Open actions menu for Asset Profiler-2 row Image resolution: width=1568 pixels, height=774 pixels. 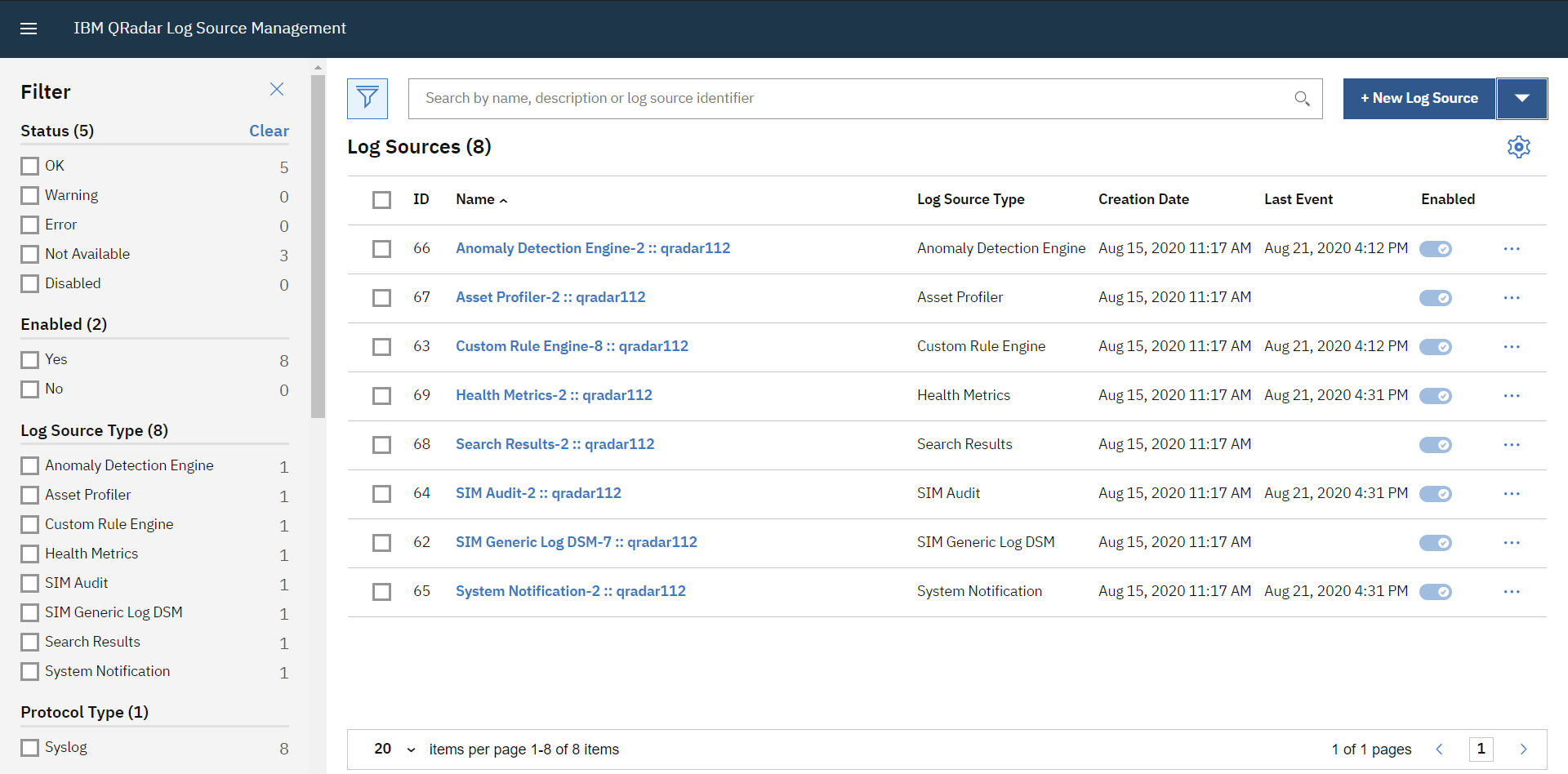pyautogui.click(x=1512, y=298)
